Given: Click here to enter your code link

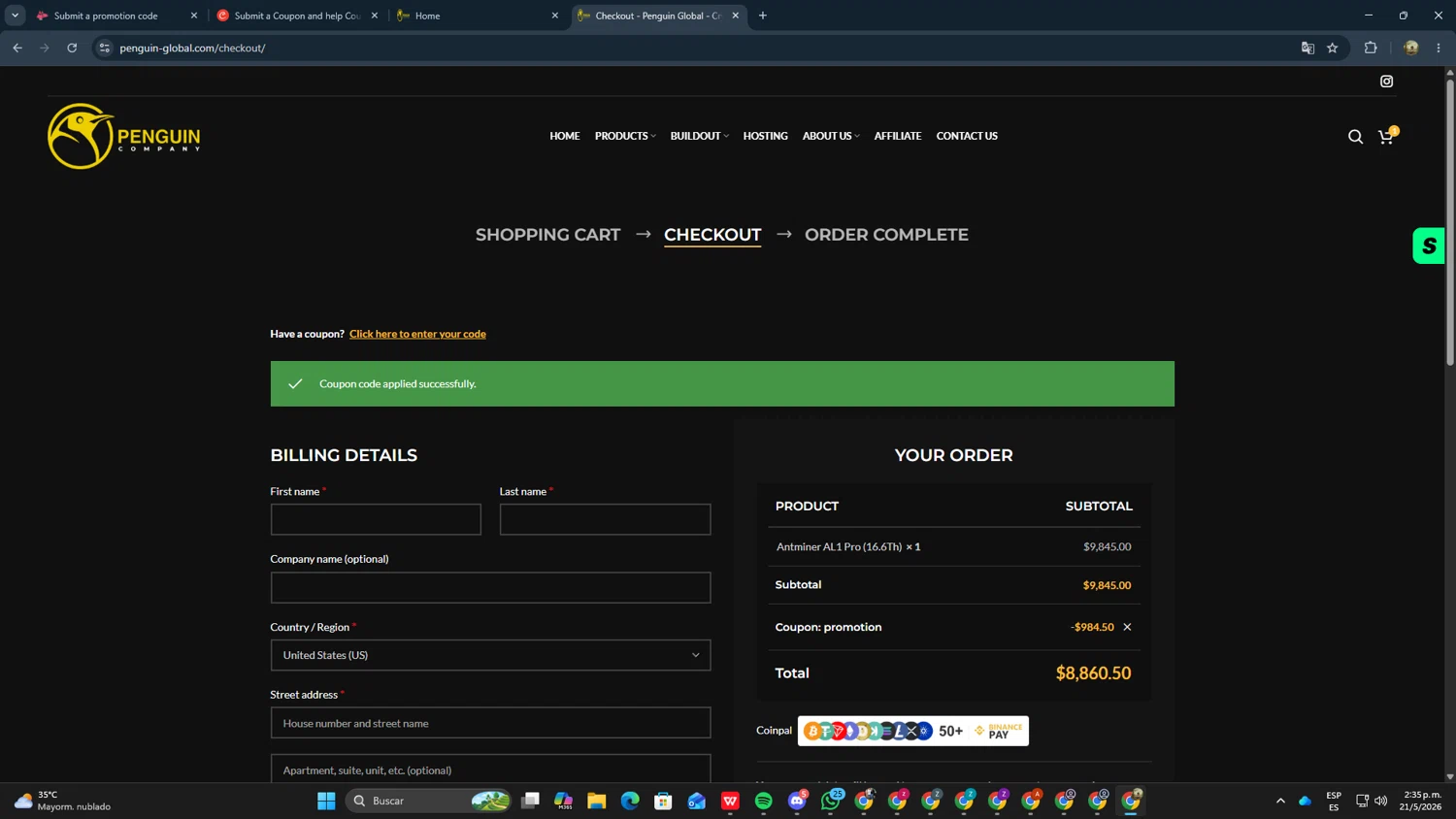Looking at the screenshot, I should click(x=417, y=334).
